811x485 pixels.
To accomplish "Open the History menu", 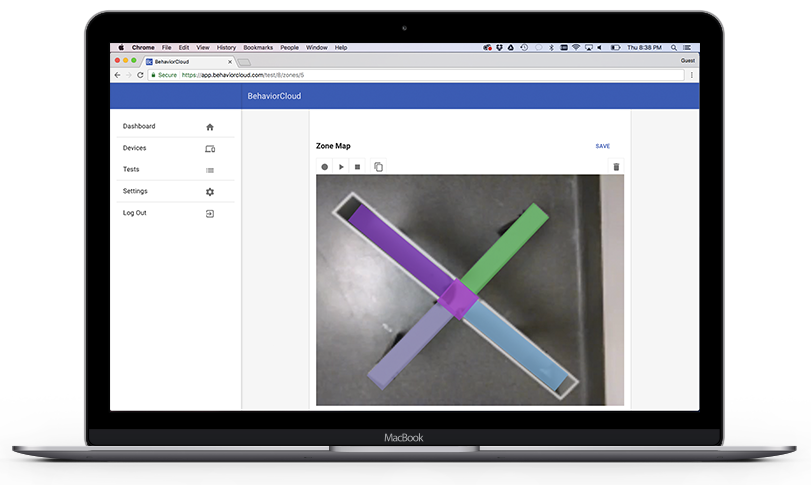I will point(226,47).
